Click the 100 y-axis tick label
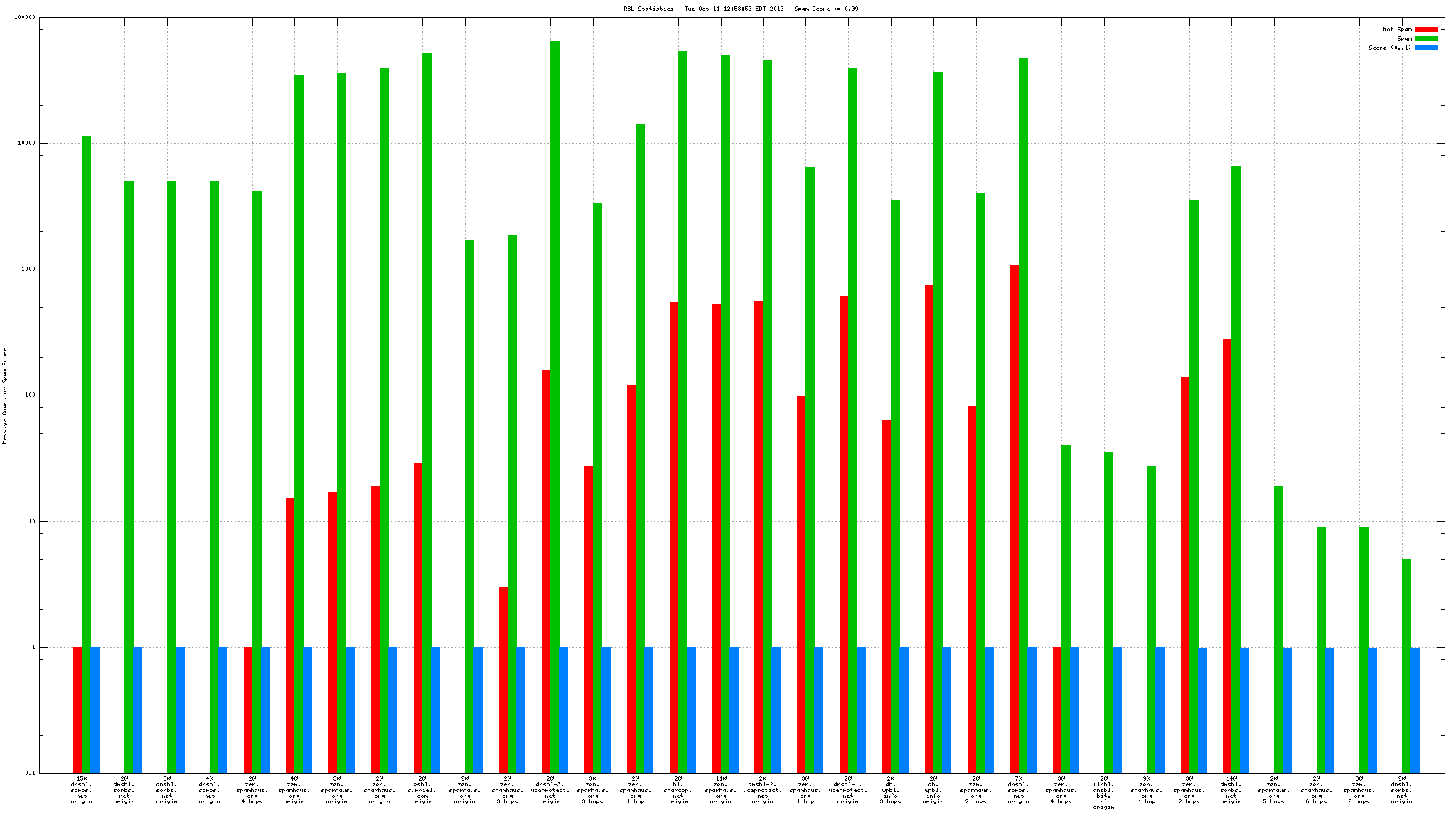Viewport: 1456px width, 819px height. tap(28, 395)
